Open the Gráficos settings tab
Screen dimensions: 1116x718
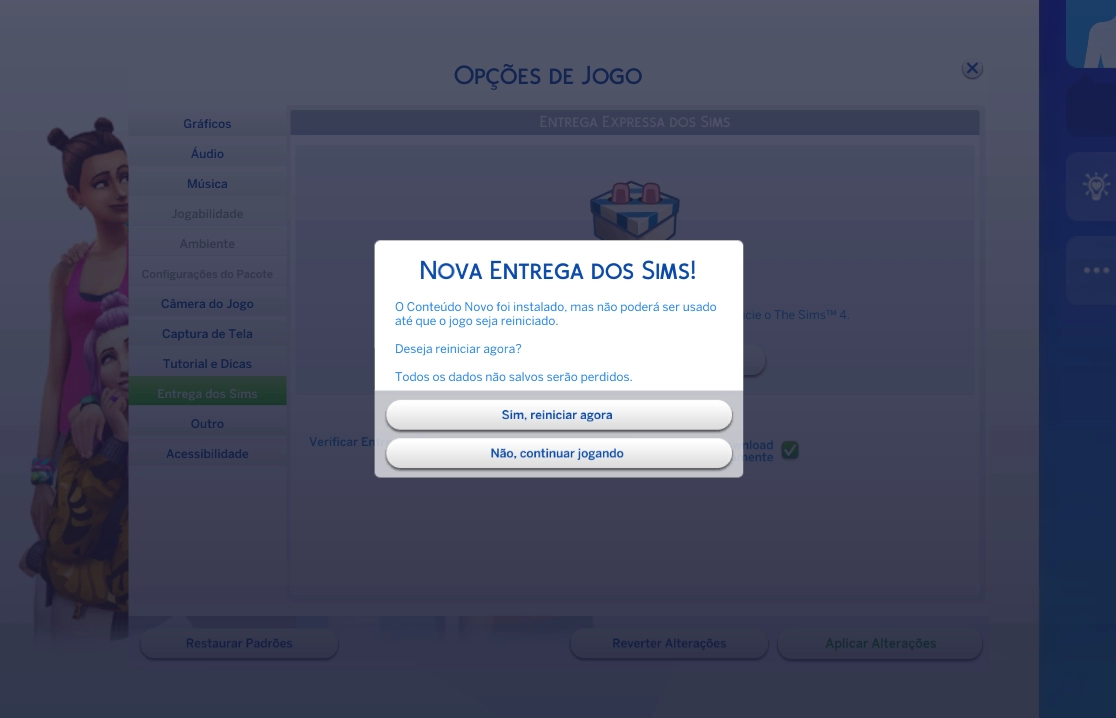coord(207,123)
